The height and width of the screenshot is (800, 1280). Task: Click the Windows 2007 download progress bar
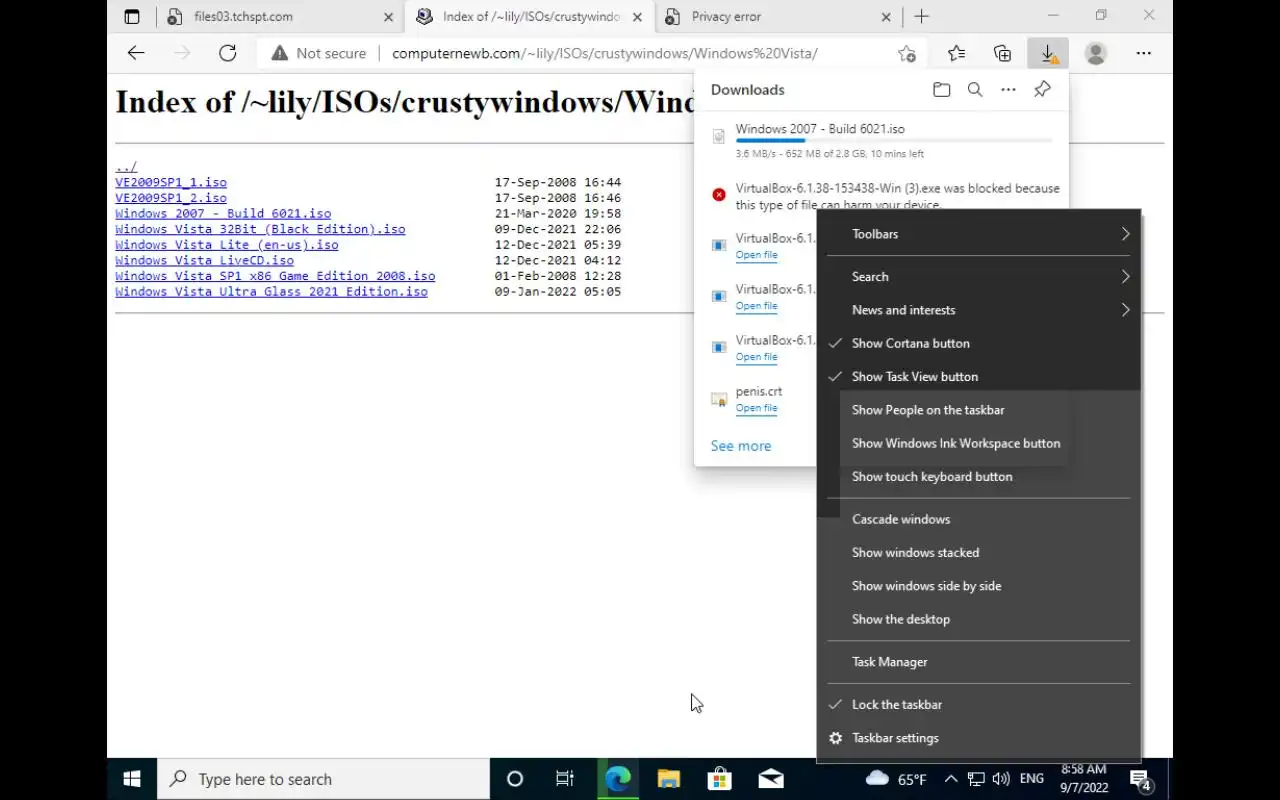(x=894, y=141)
